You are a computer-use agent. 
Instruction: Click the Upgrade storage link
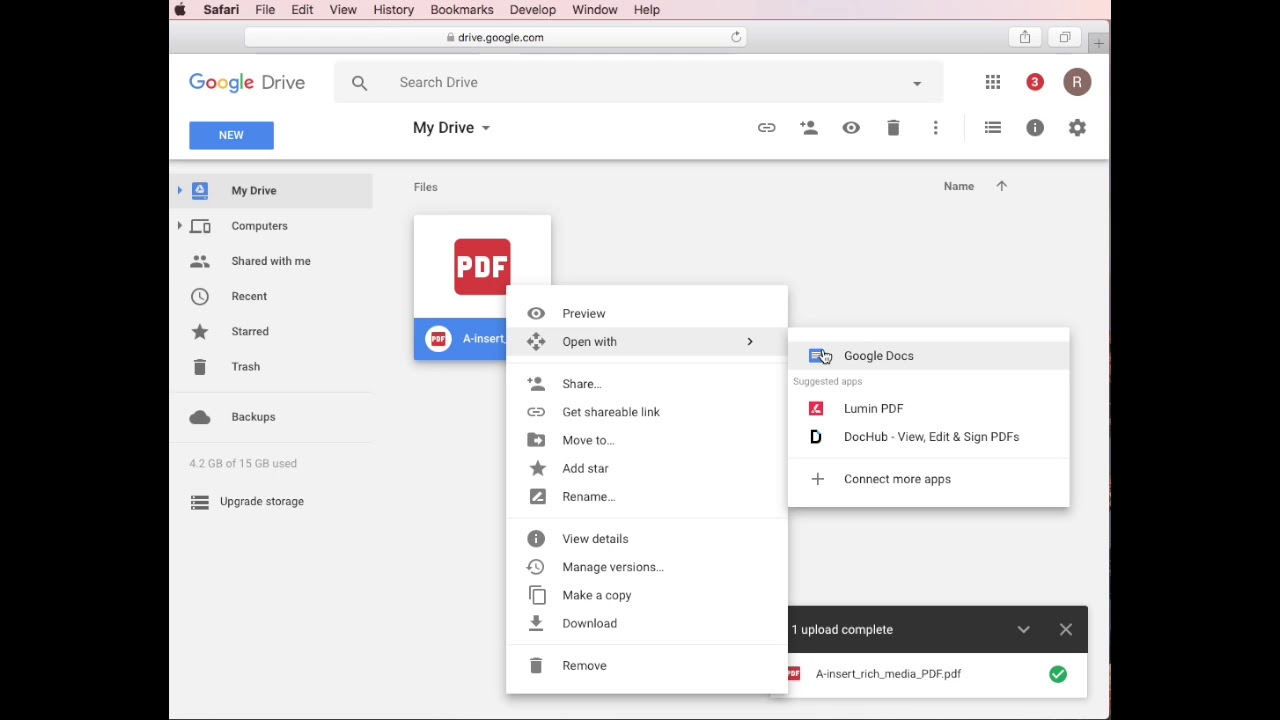262,502
